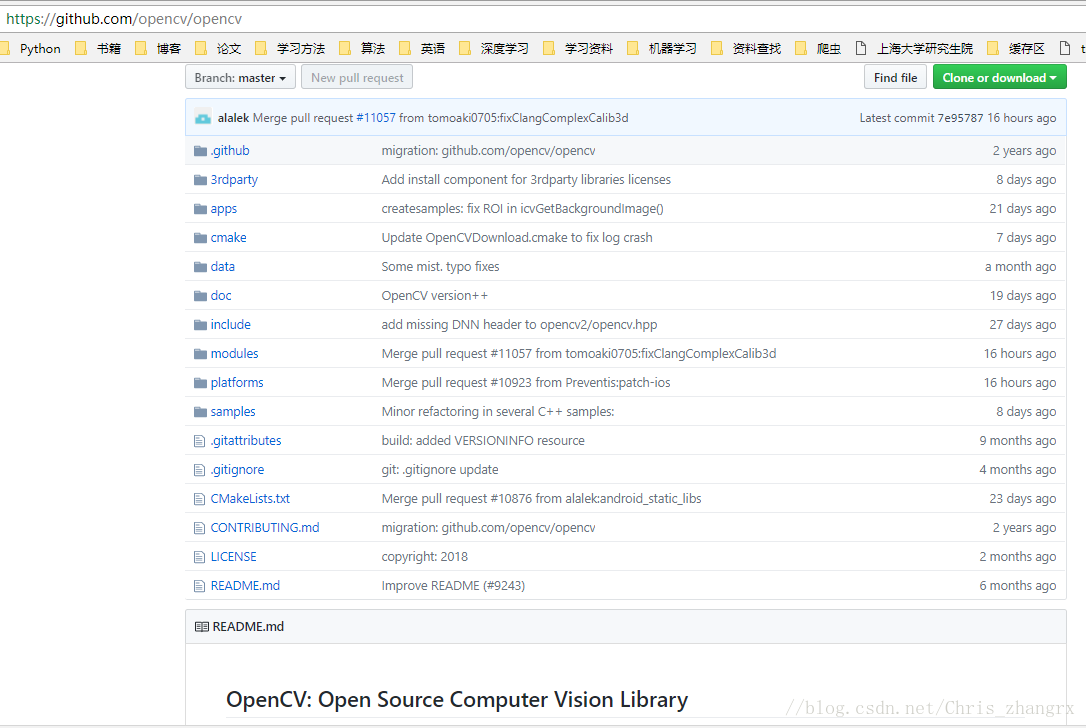Click the include folder icon
The width and height of the screenshot is (1086, 728).
click(x=200, y=325)
